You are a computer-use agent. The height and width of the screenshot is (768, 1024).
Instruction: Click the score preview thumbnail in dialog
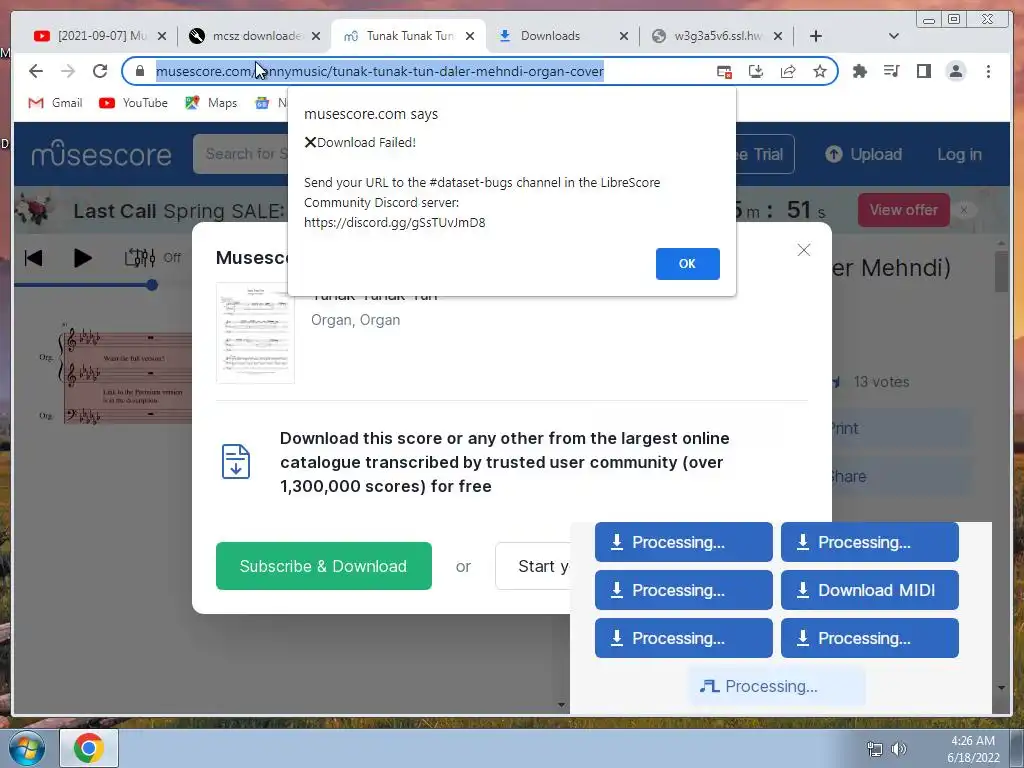pyautogui.click(x=255, y=333)
